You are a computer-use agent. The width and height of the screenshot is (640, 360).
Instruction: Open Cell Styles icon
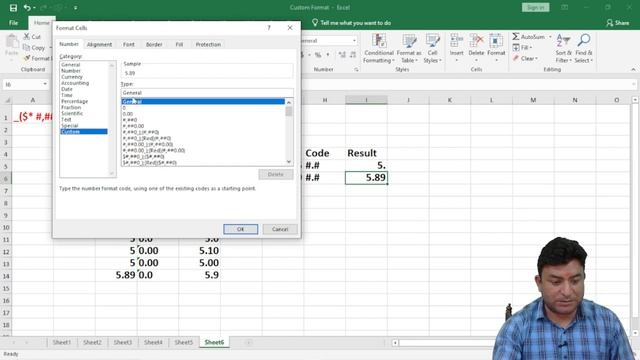[x=432, y=41]
